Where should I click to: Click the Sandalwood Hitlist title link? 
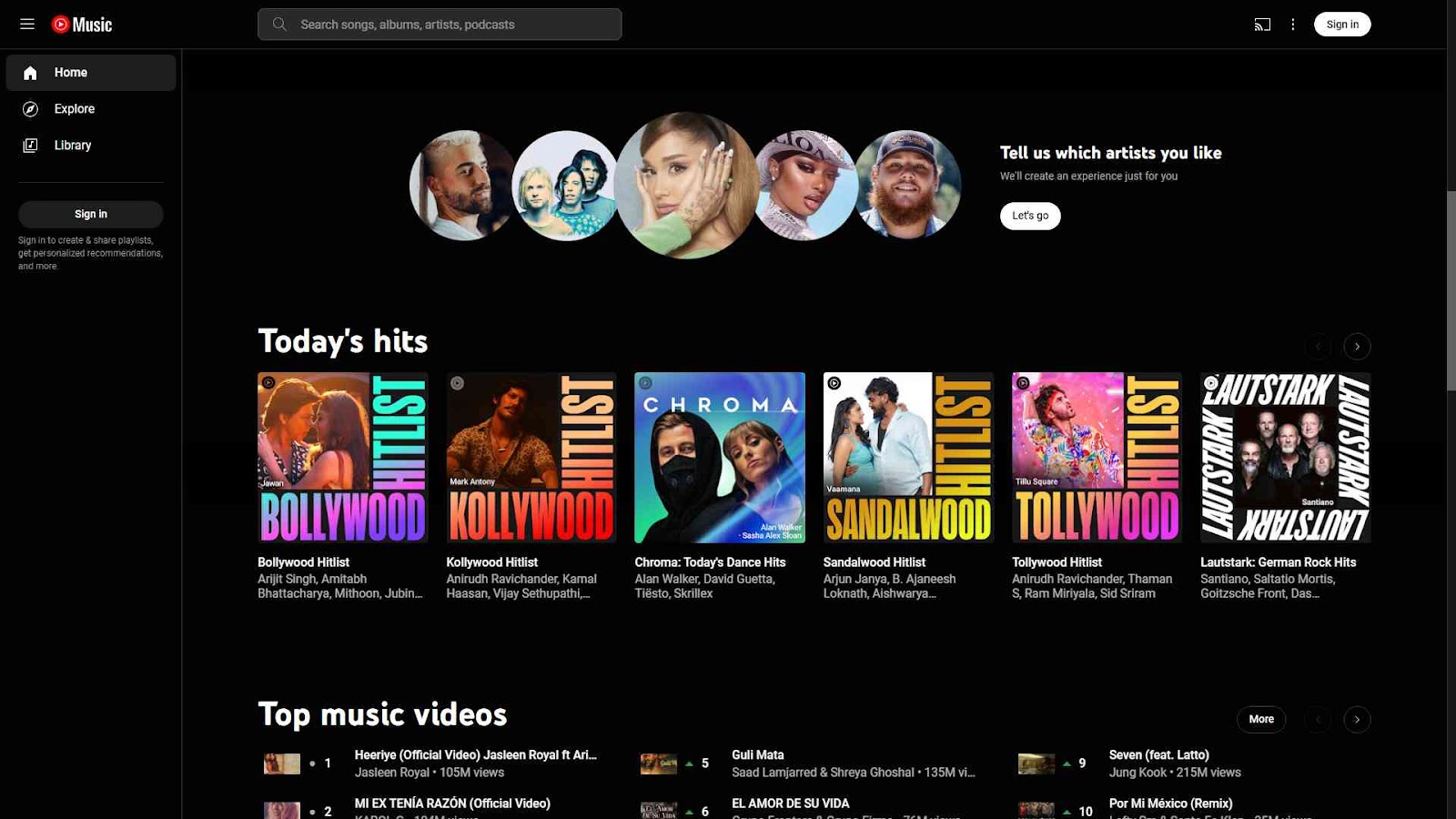point(875,562)
